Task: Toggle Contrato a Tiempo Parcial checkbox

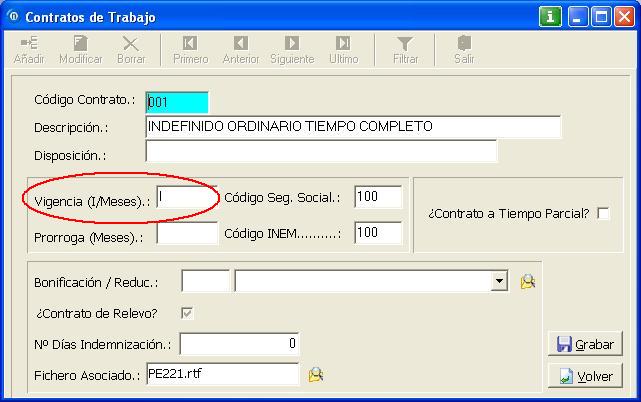Action: 603,213
